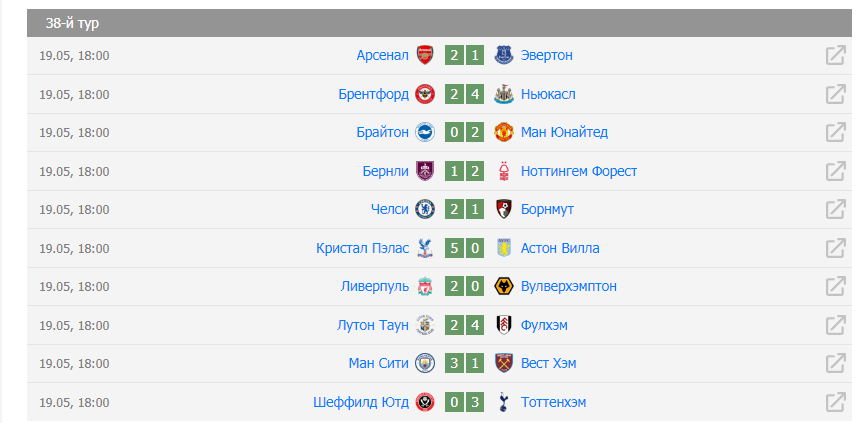Image resolution: width=864 pixels, height=423 pixels.
Task: Open the Ноттингем Форест team link
Action: point(579,171)
